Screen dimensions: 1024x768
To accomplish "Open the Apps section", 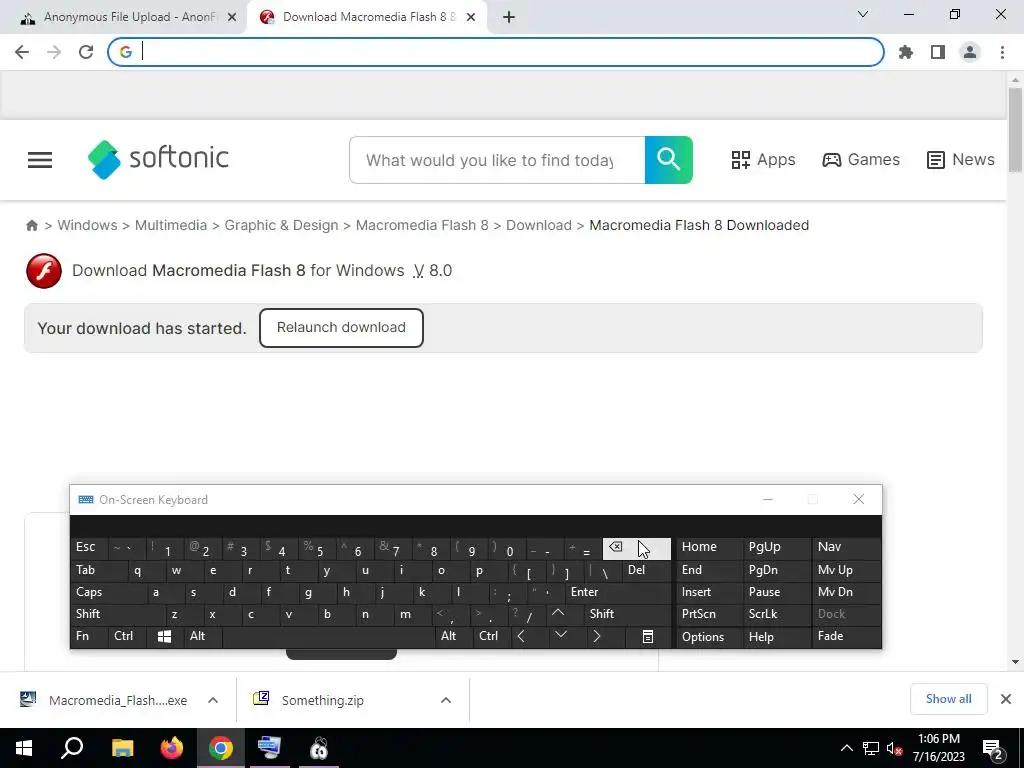I will tap(763, 160).
